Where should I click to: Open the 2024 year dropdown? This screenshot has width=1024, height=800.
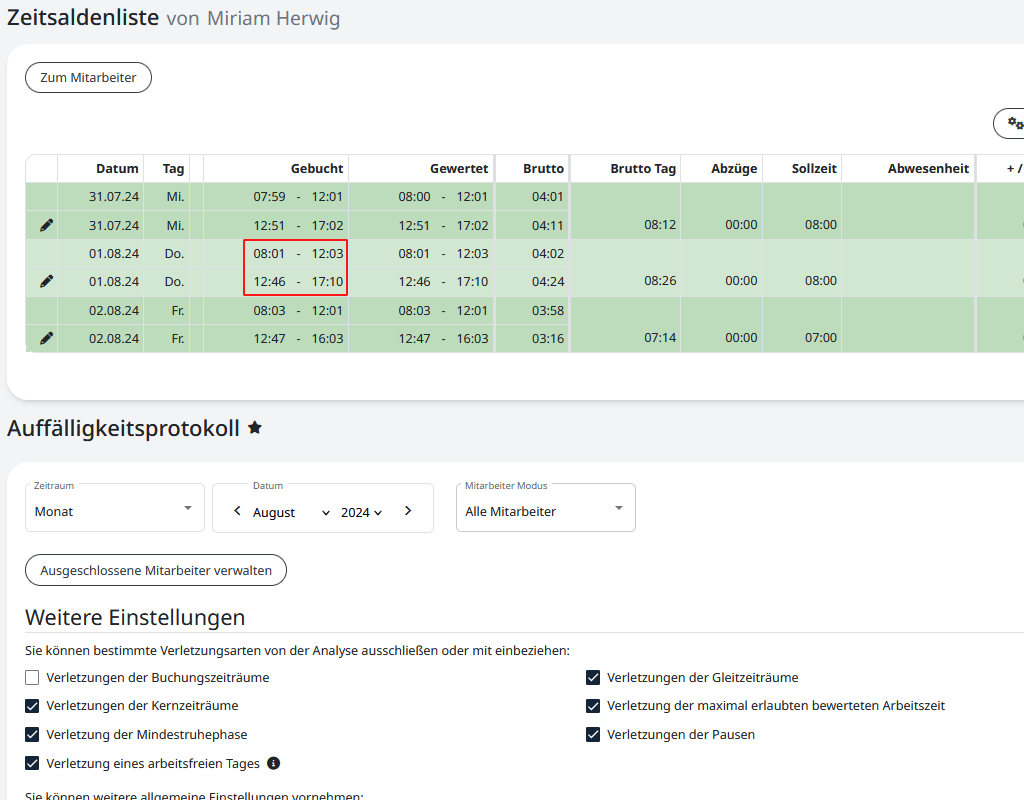coord(361,512)
